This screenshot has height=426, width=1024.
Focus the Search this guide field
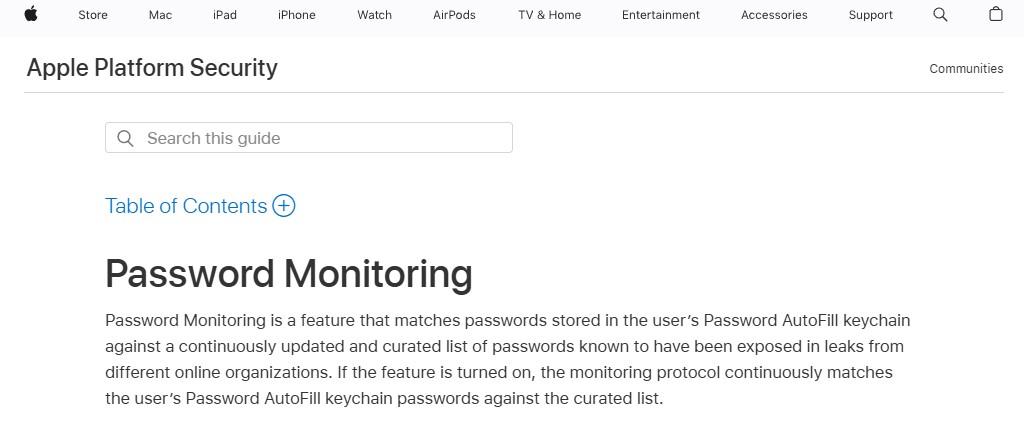pos(320,138)
